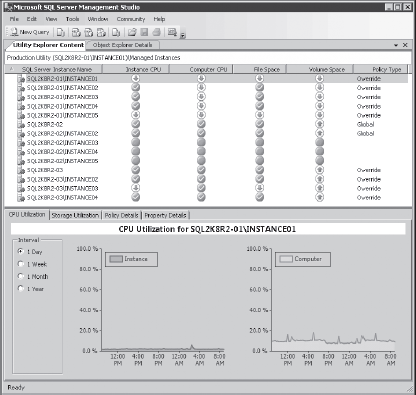The height and width of the screenshot is (395, 416).
Task: Select the 1 Week interval radio button
Action: coord(21,264)
